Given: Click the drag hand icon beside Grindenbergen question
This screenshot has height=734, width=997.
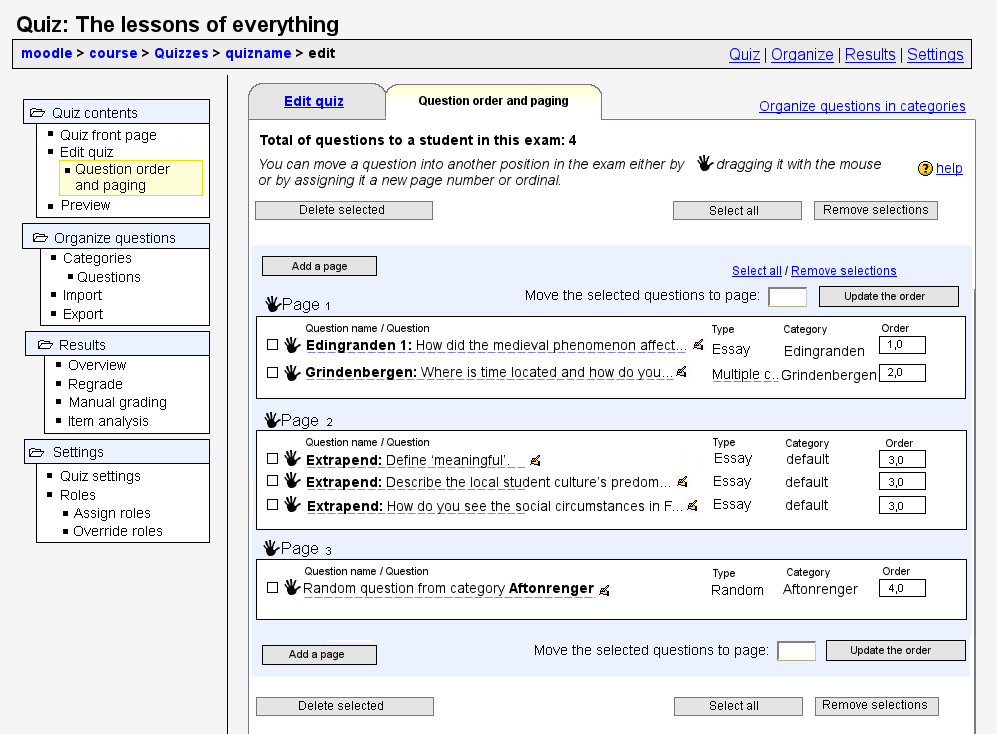Looking at the screenshot, I should click(x=292, y=373).
